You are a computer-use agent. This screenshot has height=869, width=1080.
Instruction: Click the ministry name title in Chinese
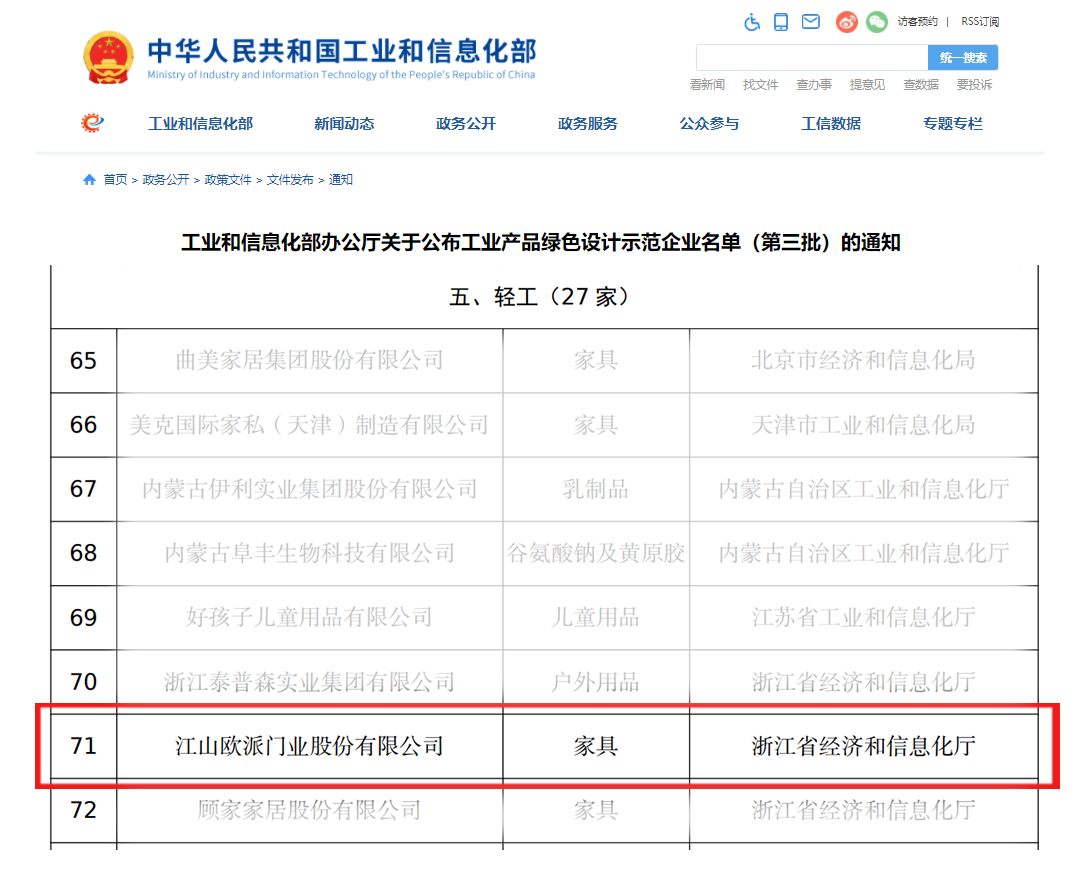pos(342,51)
